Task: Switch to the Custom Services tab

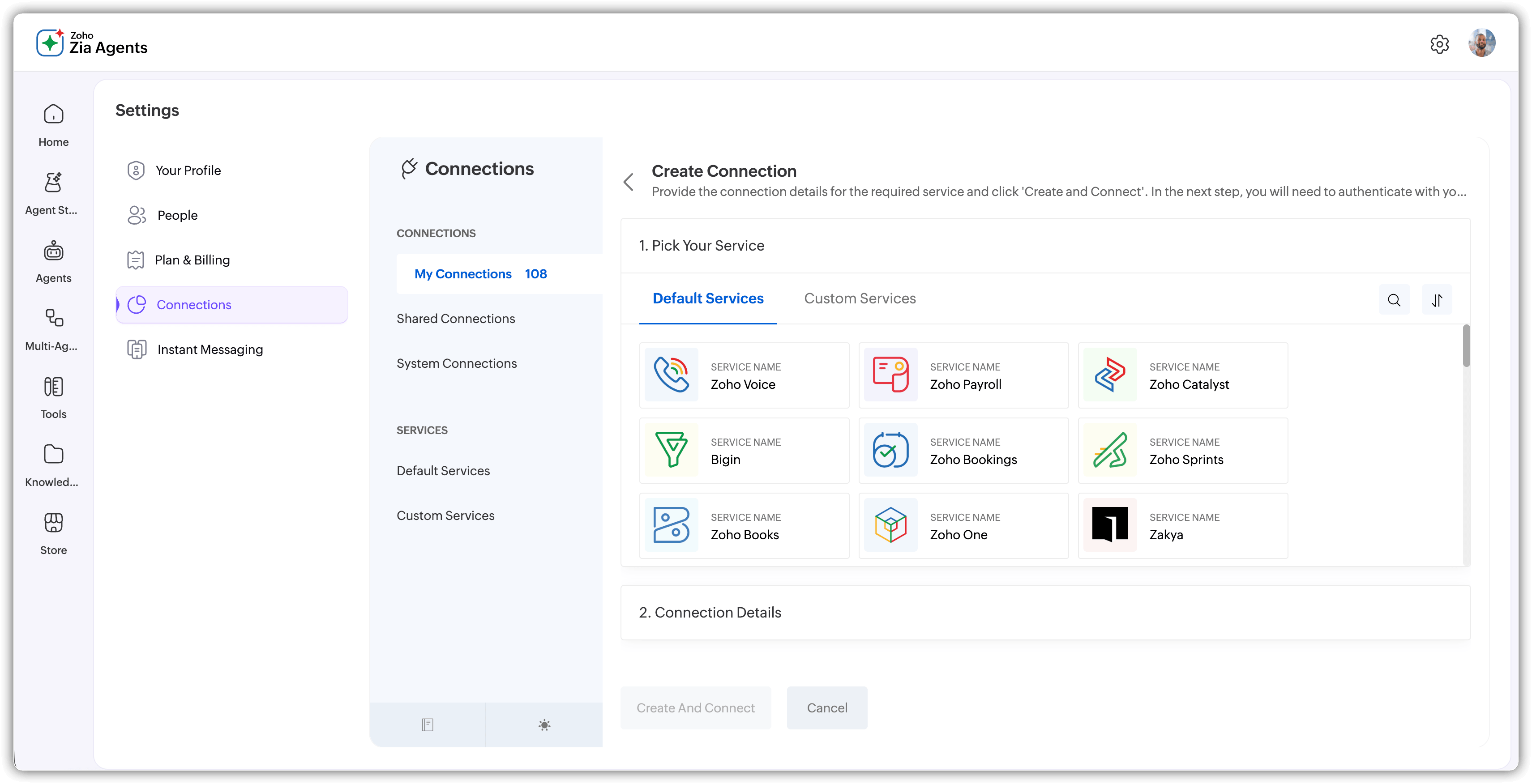Action: tap(860, 298)
